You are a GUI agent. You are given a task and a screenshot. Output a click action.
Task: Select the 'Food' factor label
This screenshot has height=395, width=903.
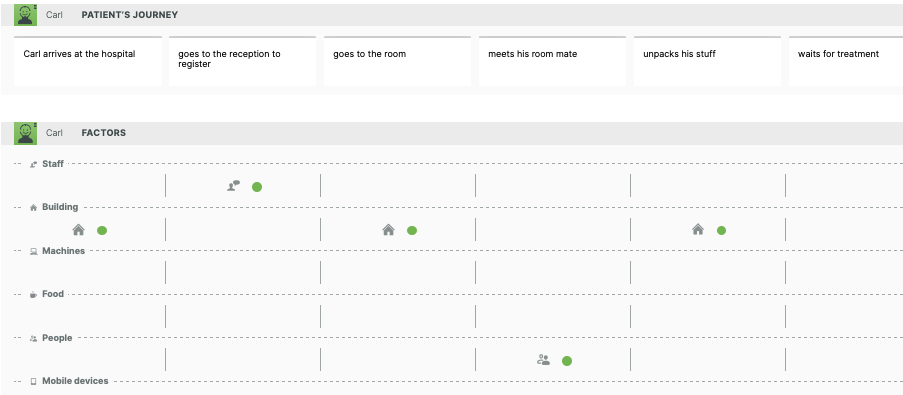pyautogui.click(x=53, y=294)
